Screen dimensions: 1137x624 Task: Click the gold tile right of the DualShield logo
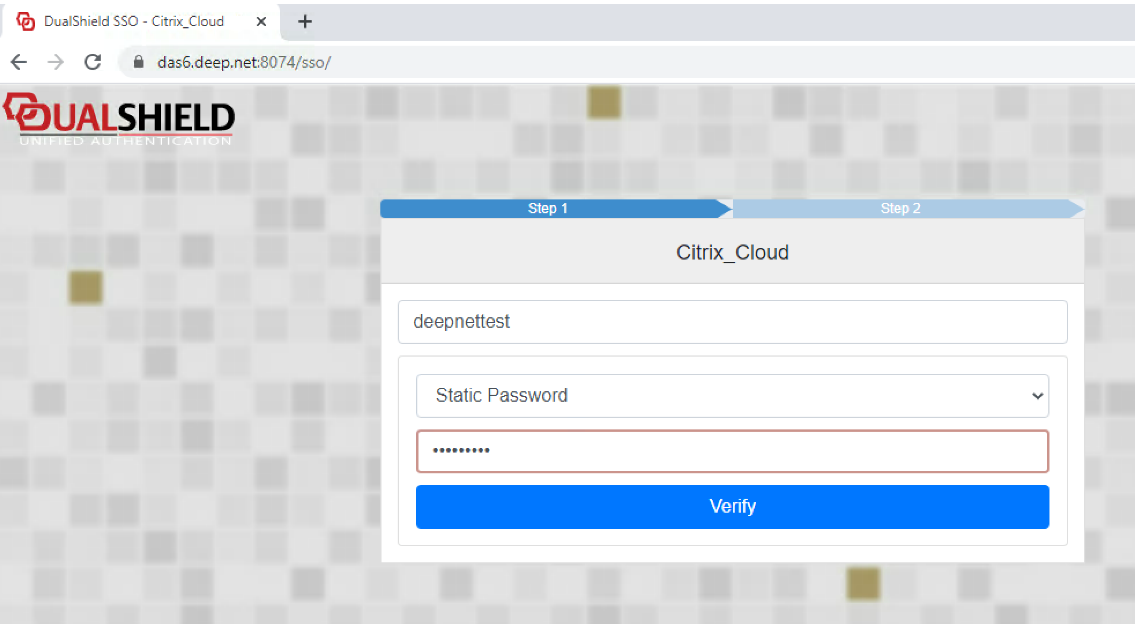[x=604, y=102]
